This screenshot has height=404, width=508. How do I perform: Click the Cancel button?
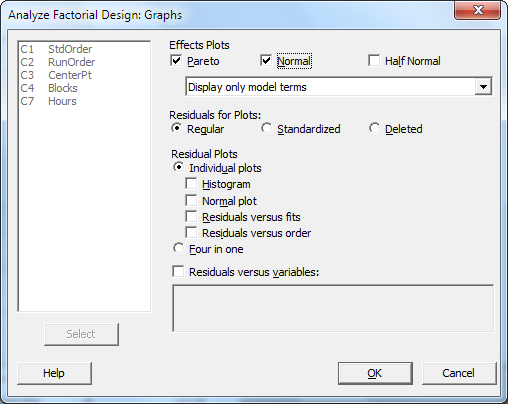pyautogui.click(x=459, y=373)
